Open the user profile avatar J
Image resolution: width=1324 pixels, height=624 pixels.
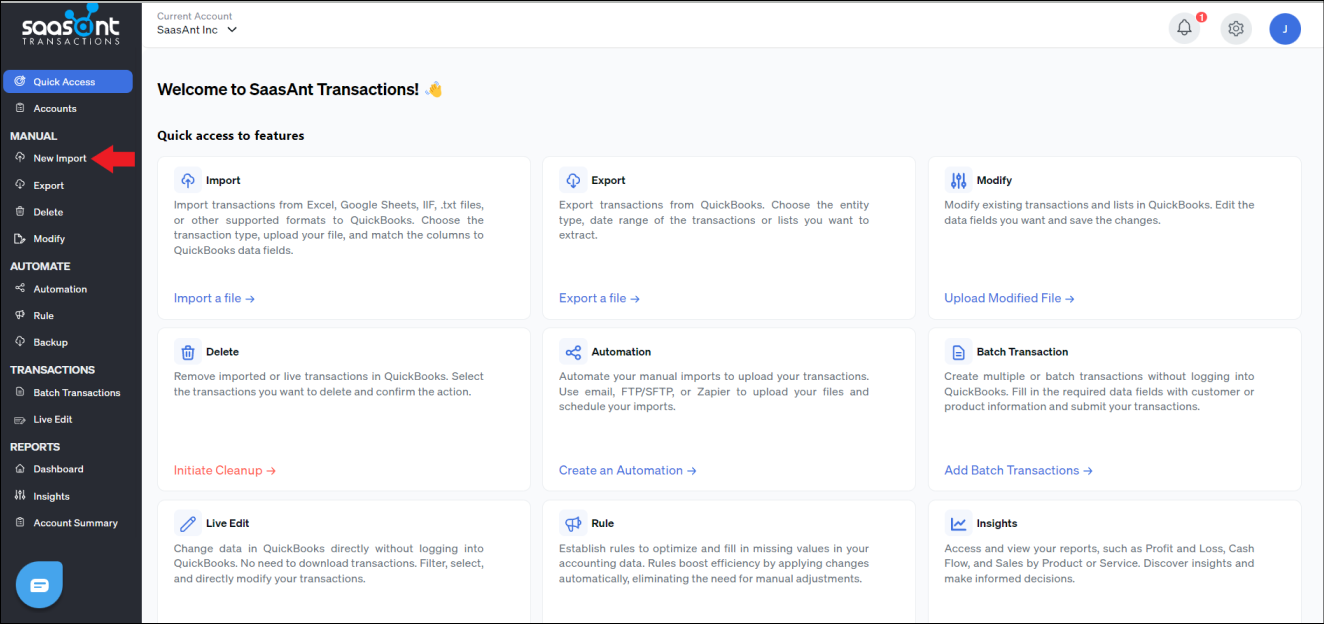1285,29
